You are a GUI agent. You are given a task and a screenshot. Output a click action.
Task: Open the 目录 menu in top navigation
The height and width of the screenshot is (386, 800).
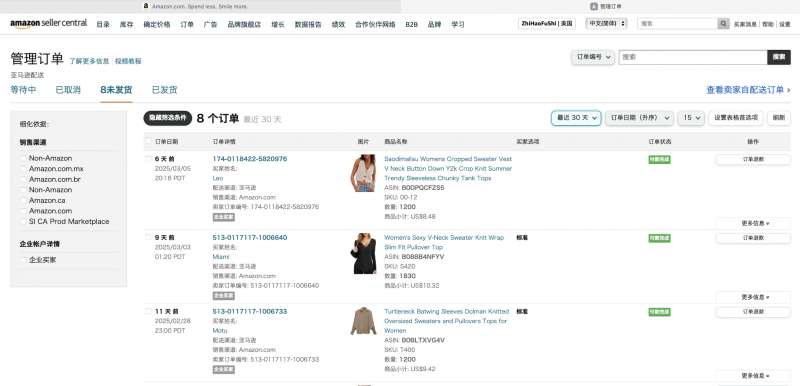click(x=103, y=24)
